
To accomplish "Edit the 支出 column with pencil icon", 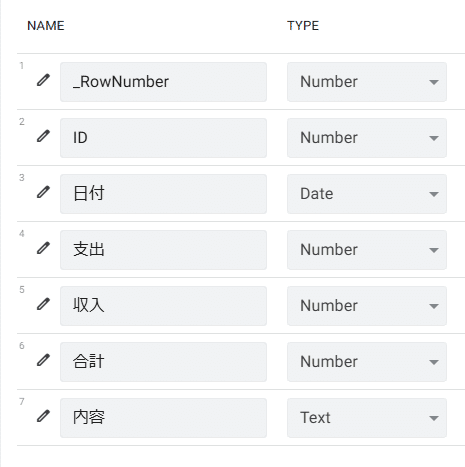I will coord(43,248).
